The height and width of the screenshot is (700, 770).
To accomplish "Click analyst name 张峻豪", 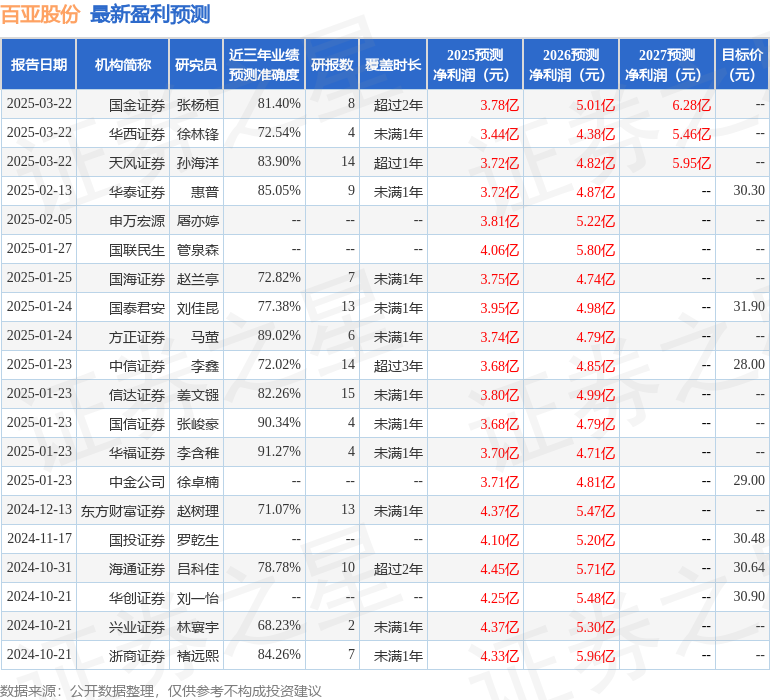I will (x=198, y=423).
